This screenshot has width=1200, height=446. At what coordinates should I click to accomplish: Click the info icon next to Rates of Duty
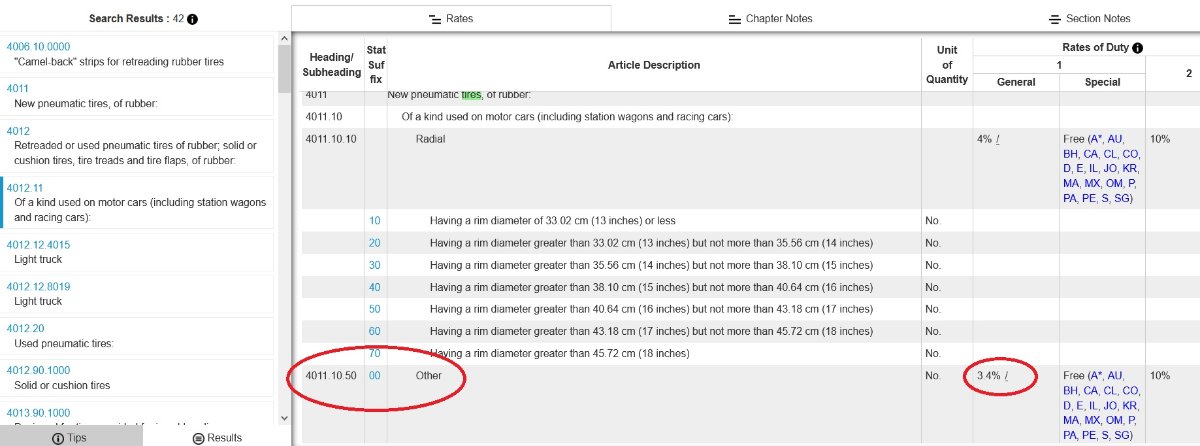coord(1137,48)
